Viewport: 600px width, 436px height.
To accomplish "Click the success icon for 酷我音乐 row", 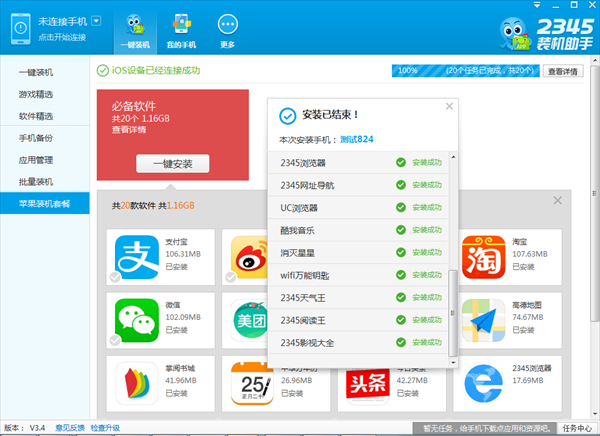I will [x=401, y=230].
